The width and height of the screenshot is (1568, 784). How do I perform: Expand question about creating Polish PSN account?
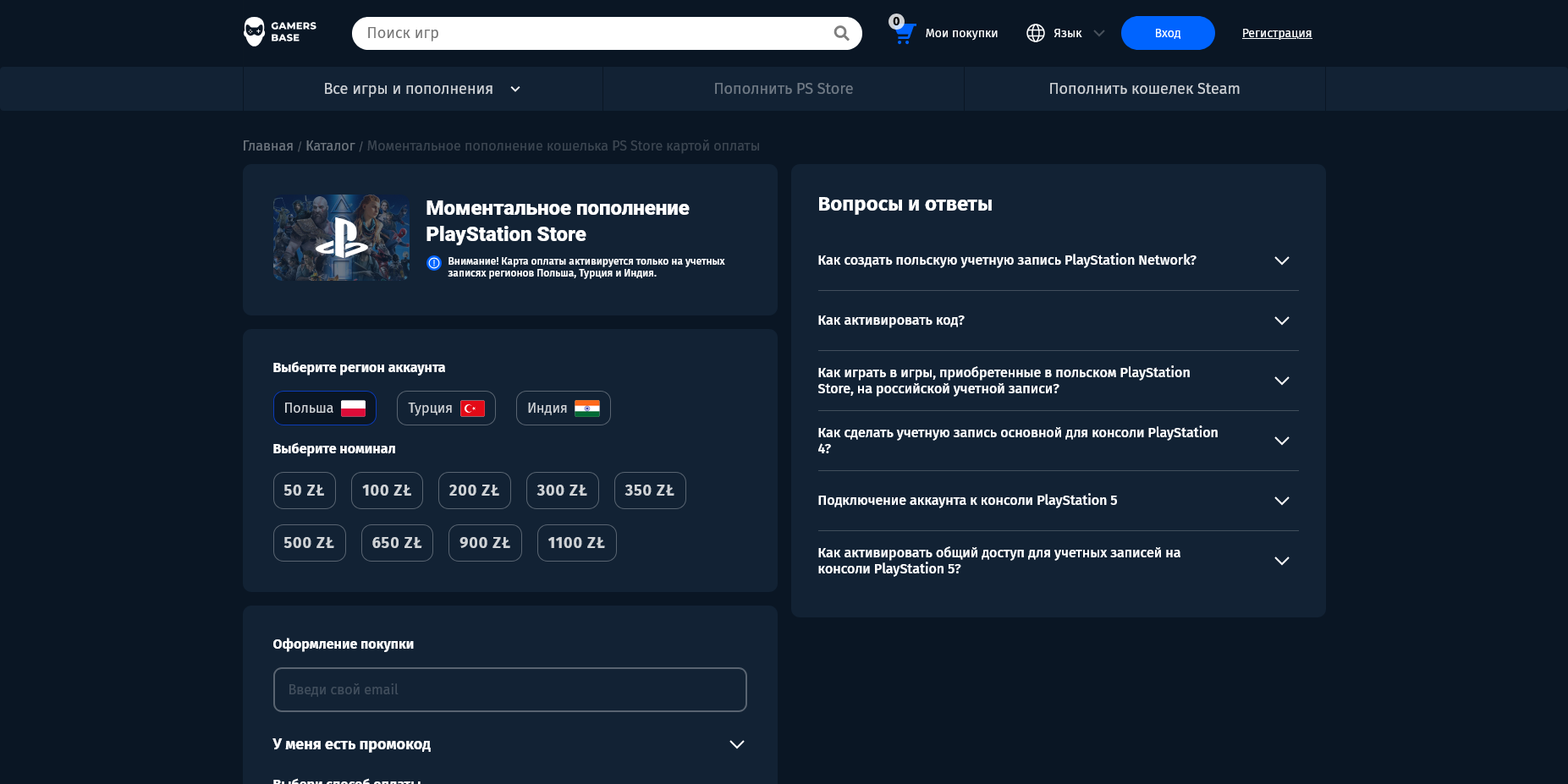(1058, 260)
